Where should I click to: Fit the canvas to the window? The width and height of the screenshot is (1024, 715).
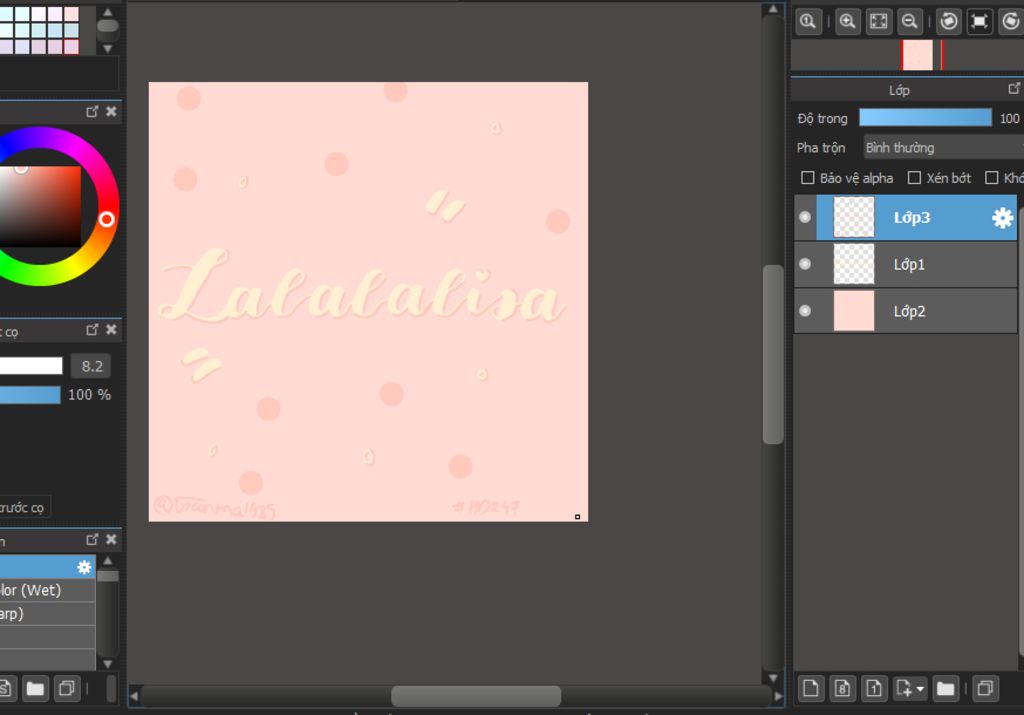(x=879, y=22)
